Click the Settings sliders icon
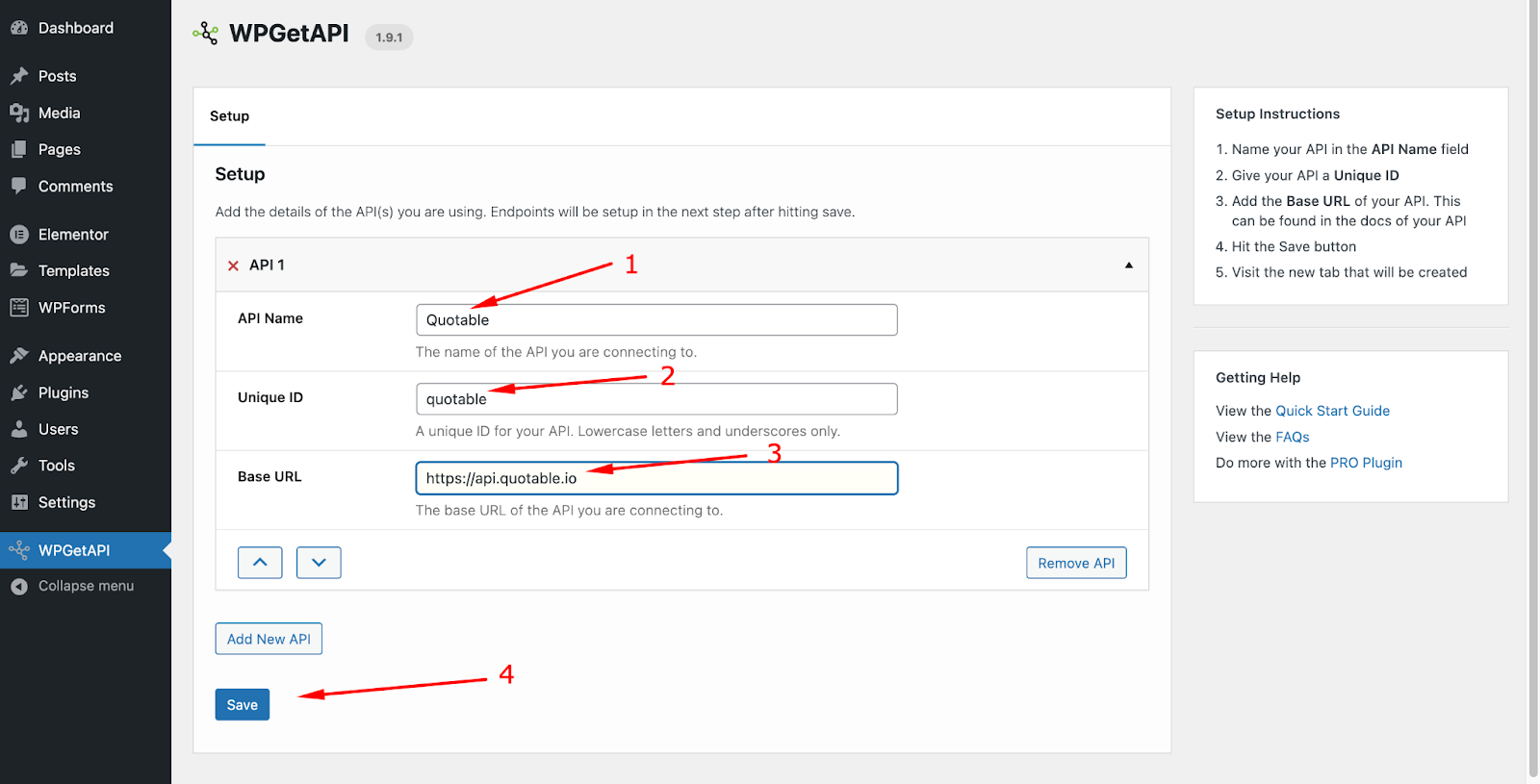The width and height of the screenshot is (1540, 784). (19, 502)
